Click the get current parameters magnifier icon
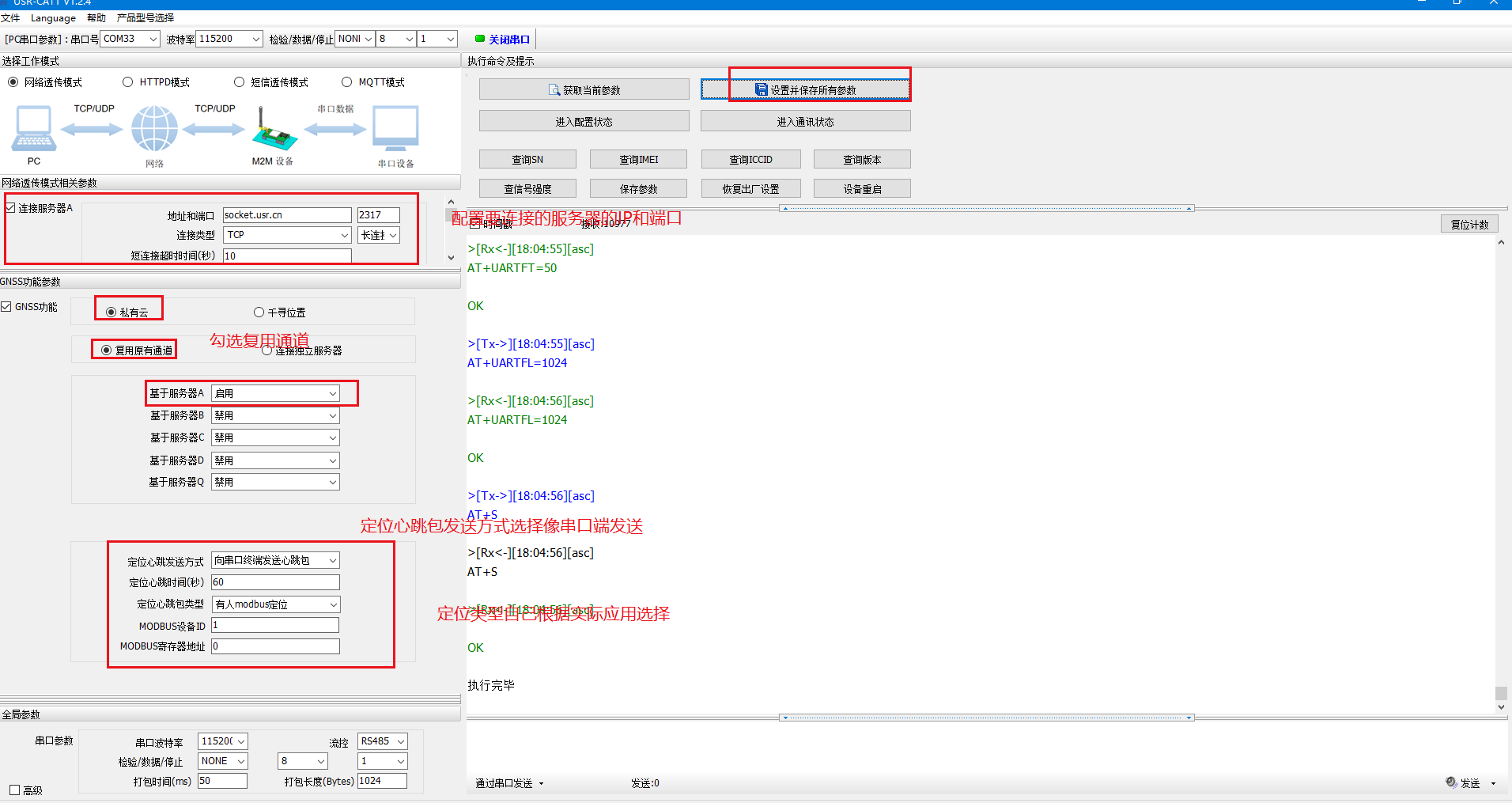1512x803 pixels. click(x=554, y=90)
